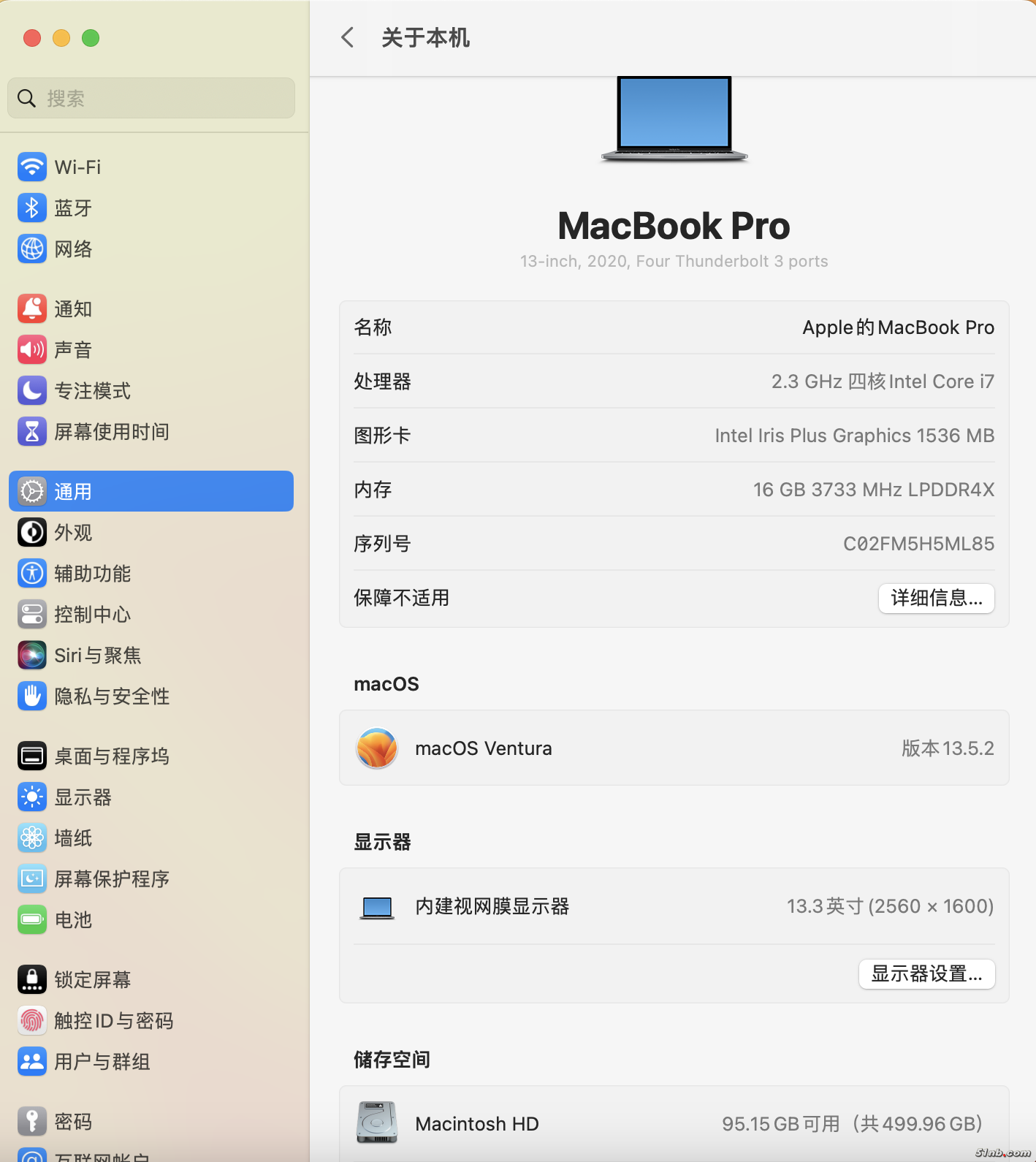This screenshot has height=1162, width=1036.
Task: Focus the 搜索 search field
Action: point(151,99)
